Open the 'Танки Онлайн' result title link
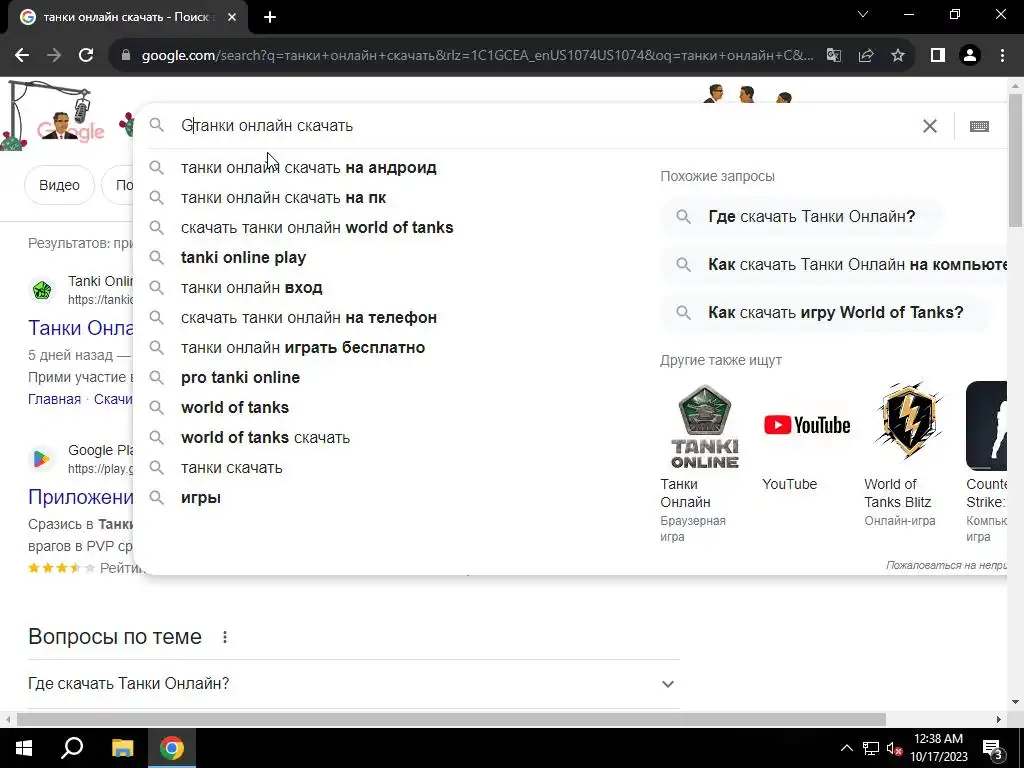The width and height of the screenshot is (1024, 768). 80,328
